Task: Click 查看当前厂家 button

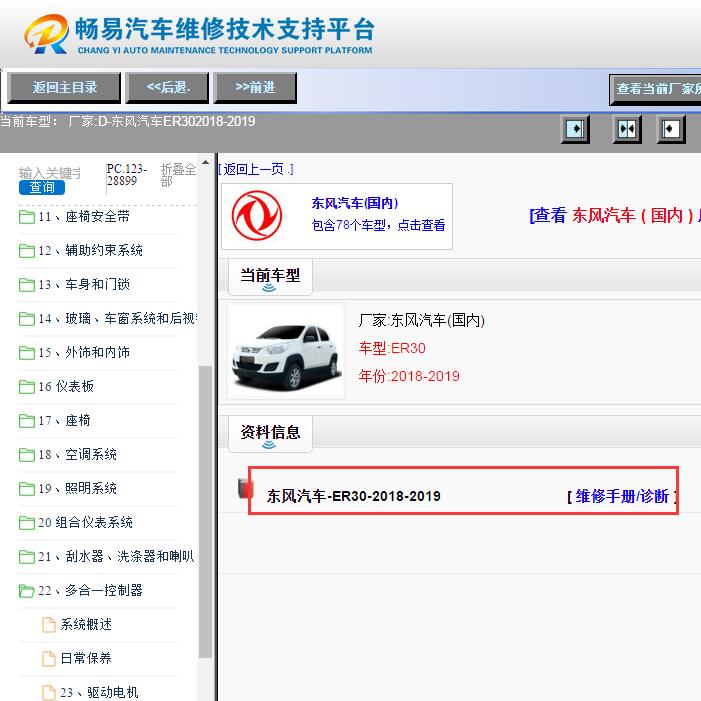Action: (x=655, y=89)
